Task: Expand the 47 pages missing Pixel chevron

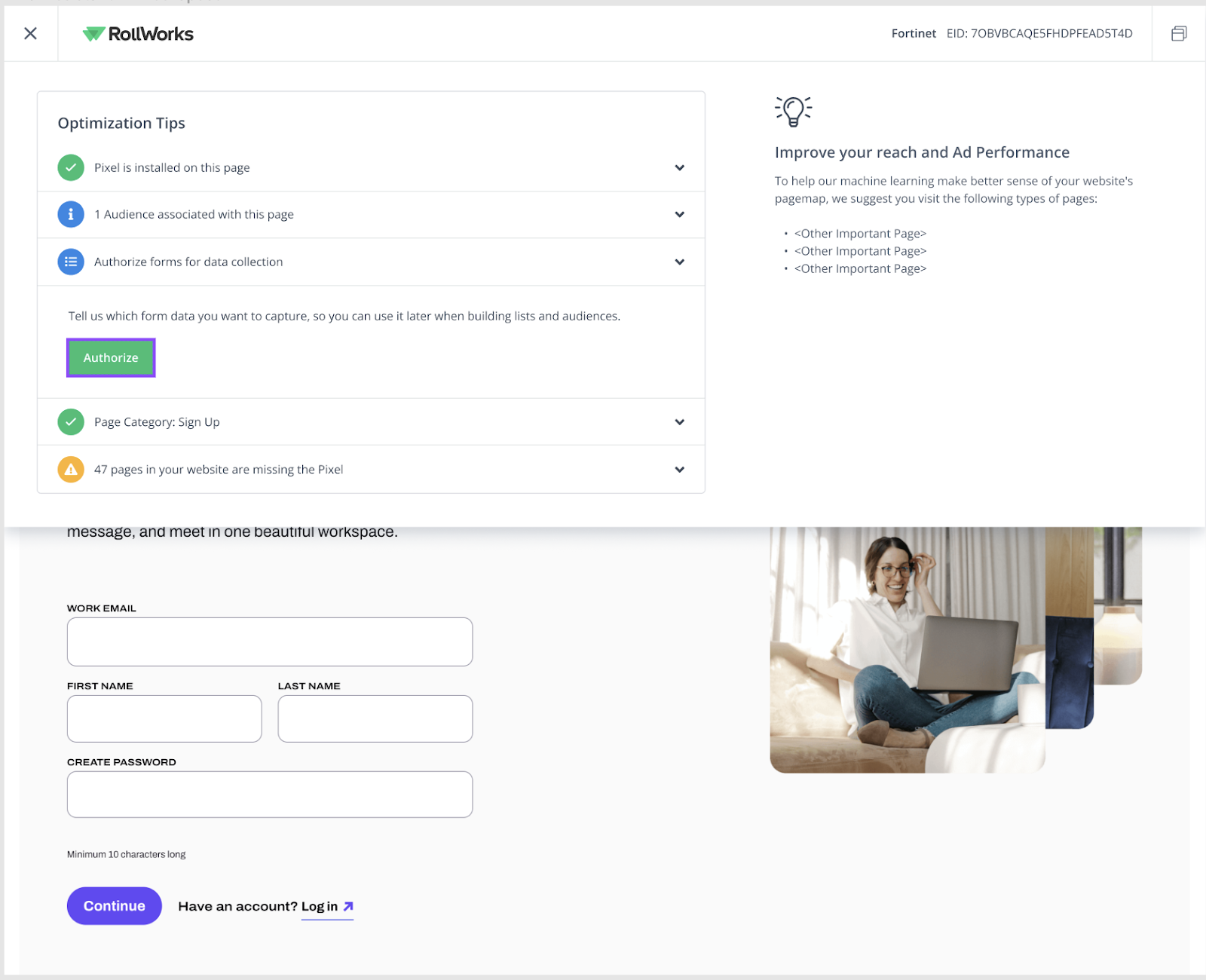Action: pos(680,470)
